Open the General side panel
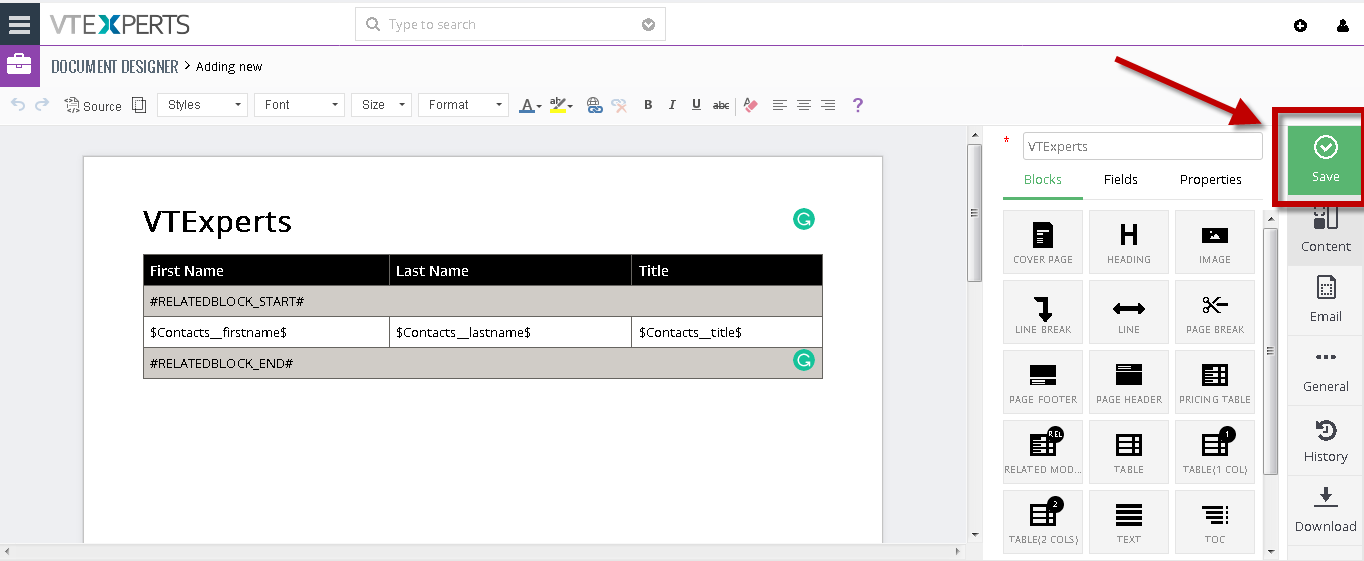Viewport: 1364px width, 561px height. click(x=1325, y=371)
